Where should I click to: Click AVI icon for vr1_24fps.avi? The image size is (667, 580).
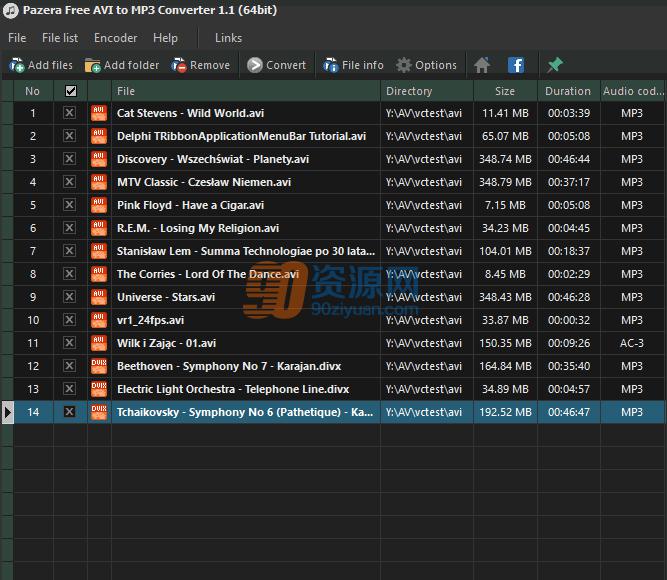point(99,320)
